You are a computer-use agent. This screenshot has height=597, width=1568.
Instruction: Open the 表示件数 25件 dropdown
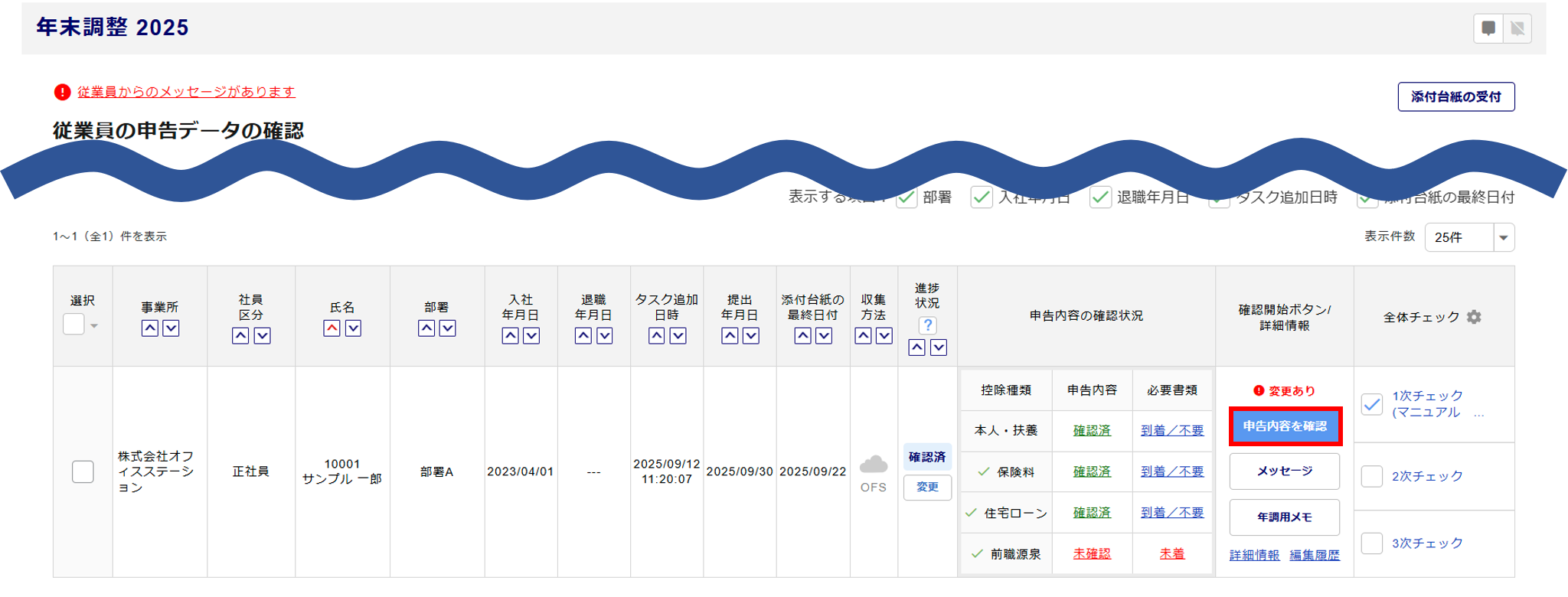point(1468,237)
